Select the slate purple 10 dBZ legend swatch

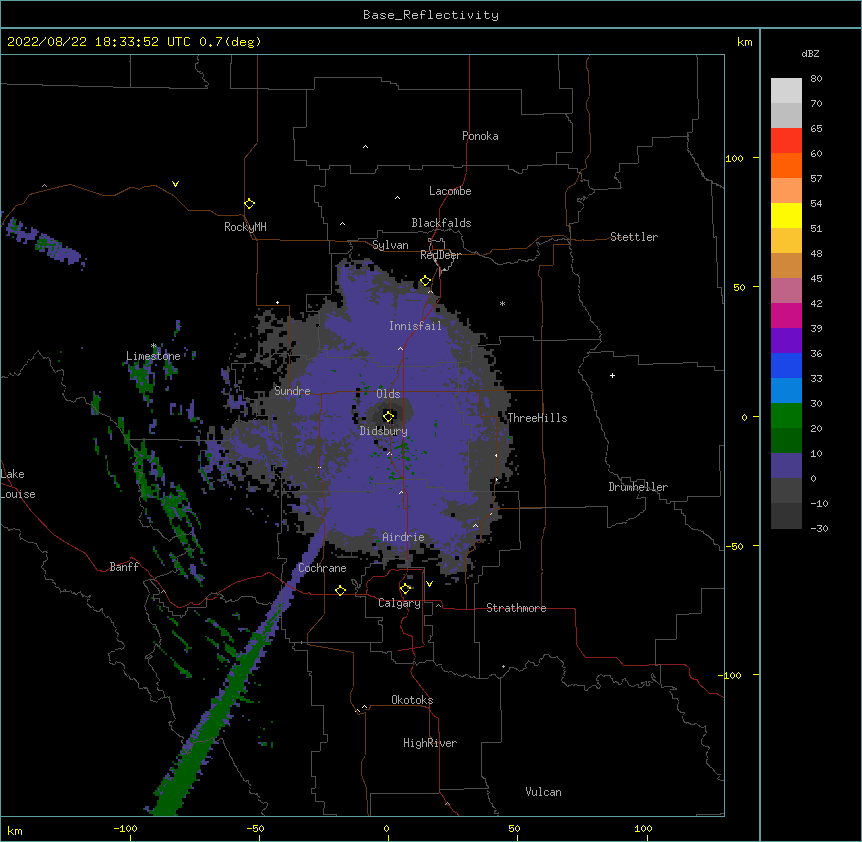pyautogui.click(x=786, y=466)
